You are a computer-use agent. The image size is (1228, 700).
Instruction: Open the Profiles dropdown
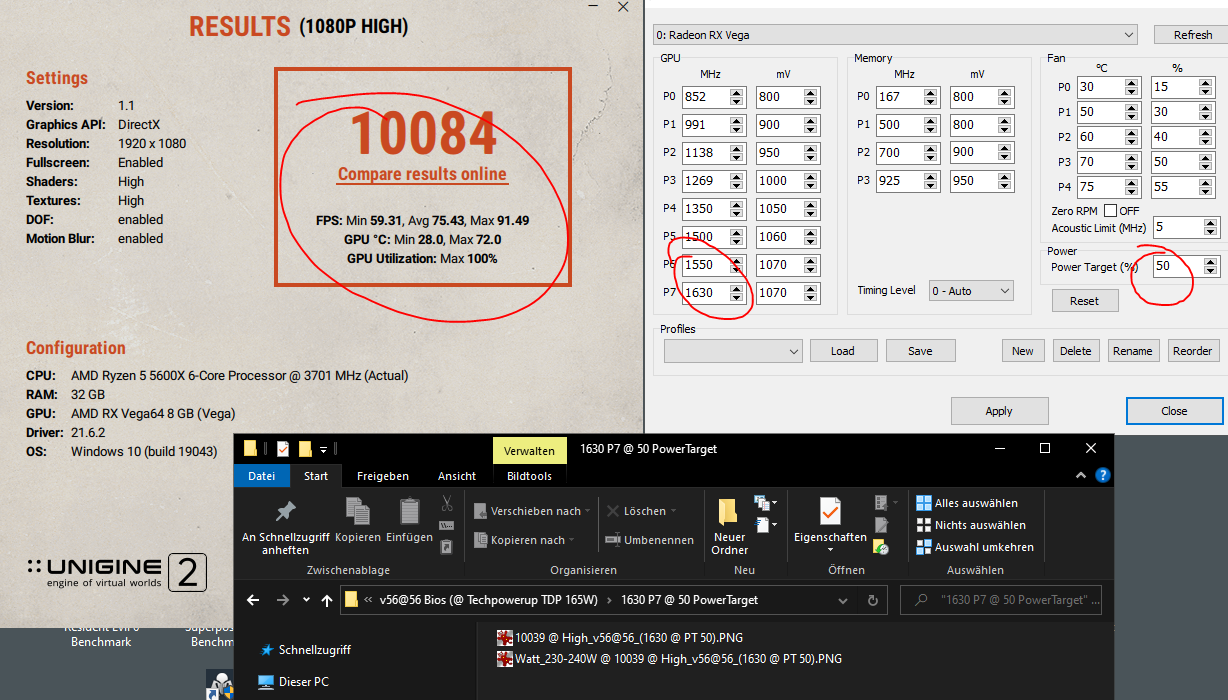pyautogui.click(x=733, y=351)
